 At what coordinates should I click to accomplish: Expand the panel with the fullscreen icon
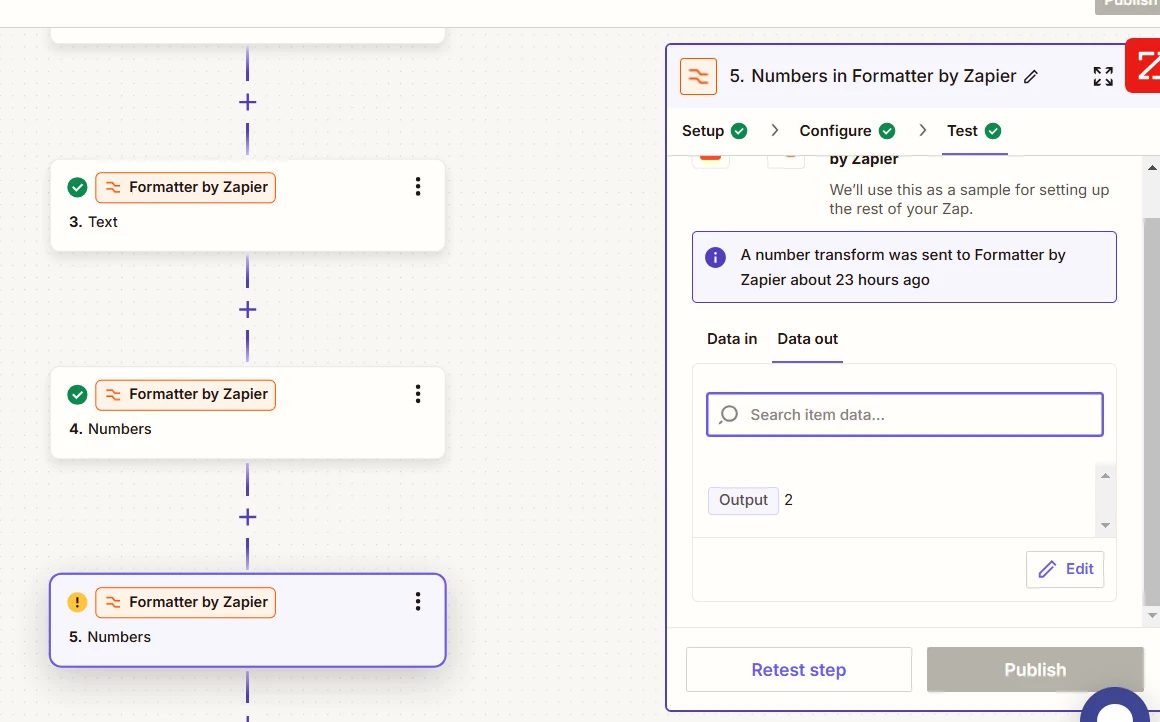[1103, 76]
